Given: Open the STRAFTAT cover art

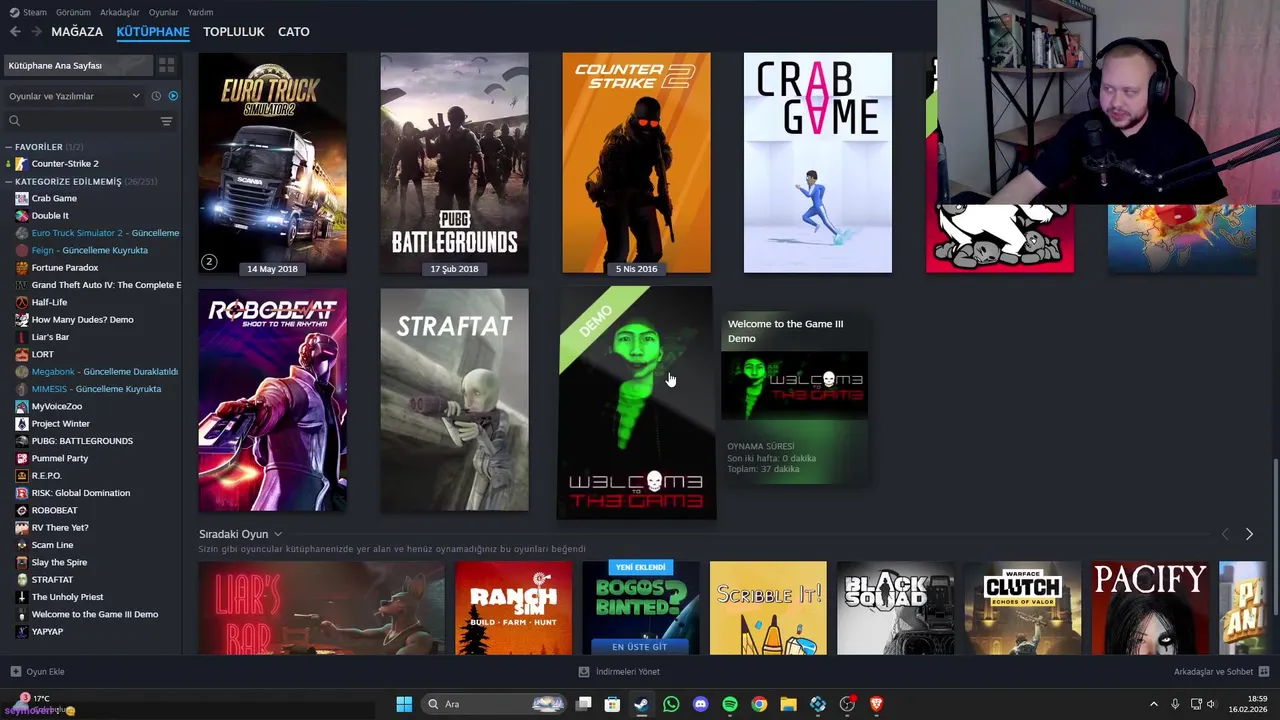Looking at the screenshot, I should click(455, 400).
